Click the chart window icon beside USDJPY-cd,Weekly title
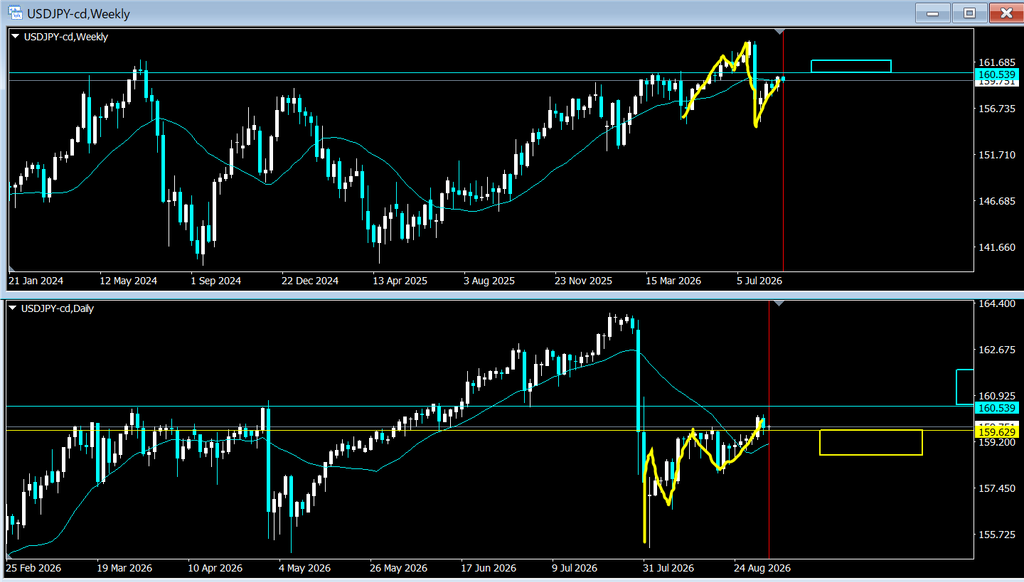The height and width of the screenshot is (582, 1024). tap(14, 13)
